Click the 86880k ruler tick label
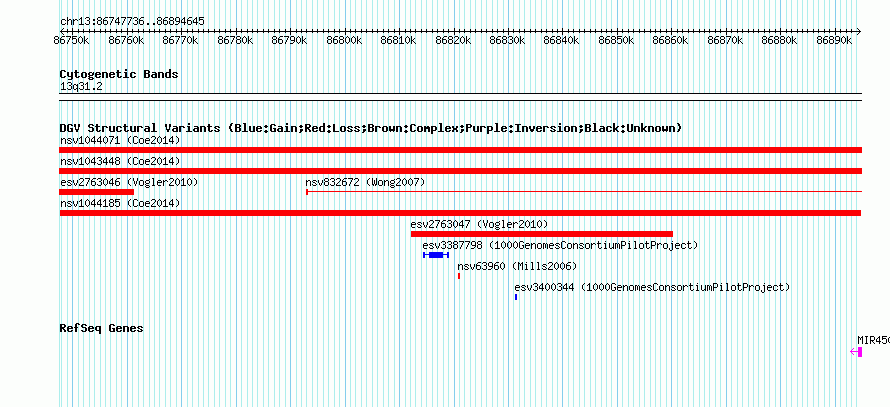The image size is (890, 407). [x=780, y=40]
